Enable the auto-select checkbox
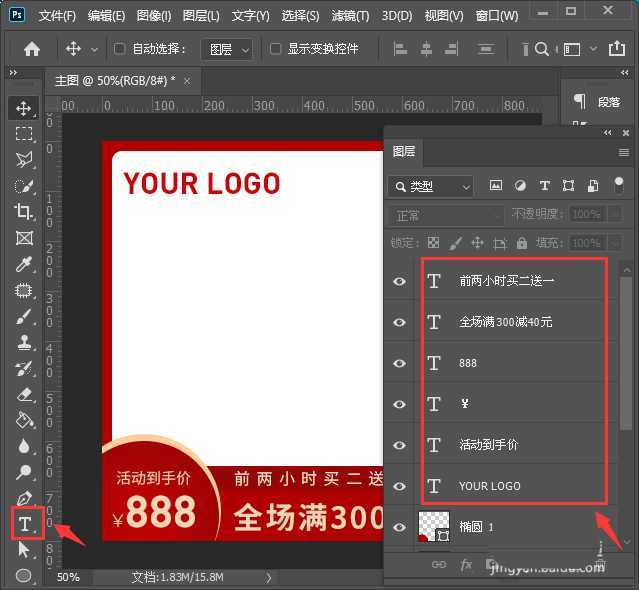Screen dimensions: 639x590 [120, 49]
